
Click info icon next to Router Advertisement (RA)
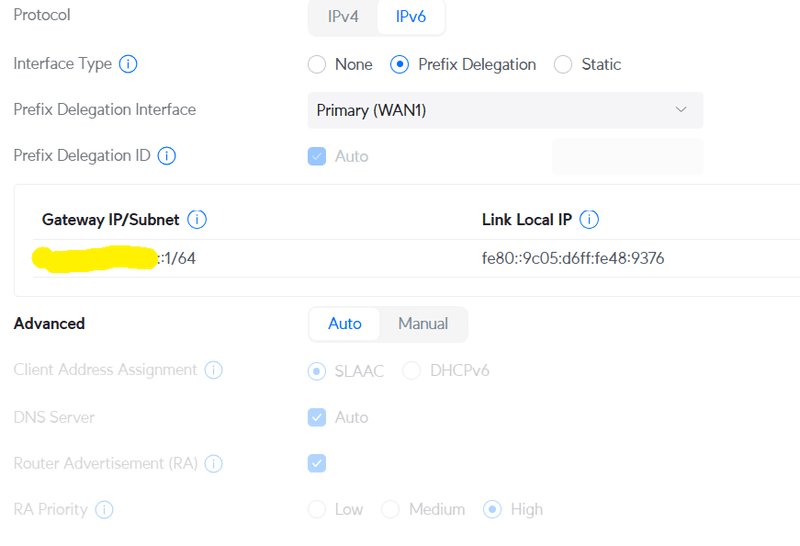(213, 464)
